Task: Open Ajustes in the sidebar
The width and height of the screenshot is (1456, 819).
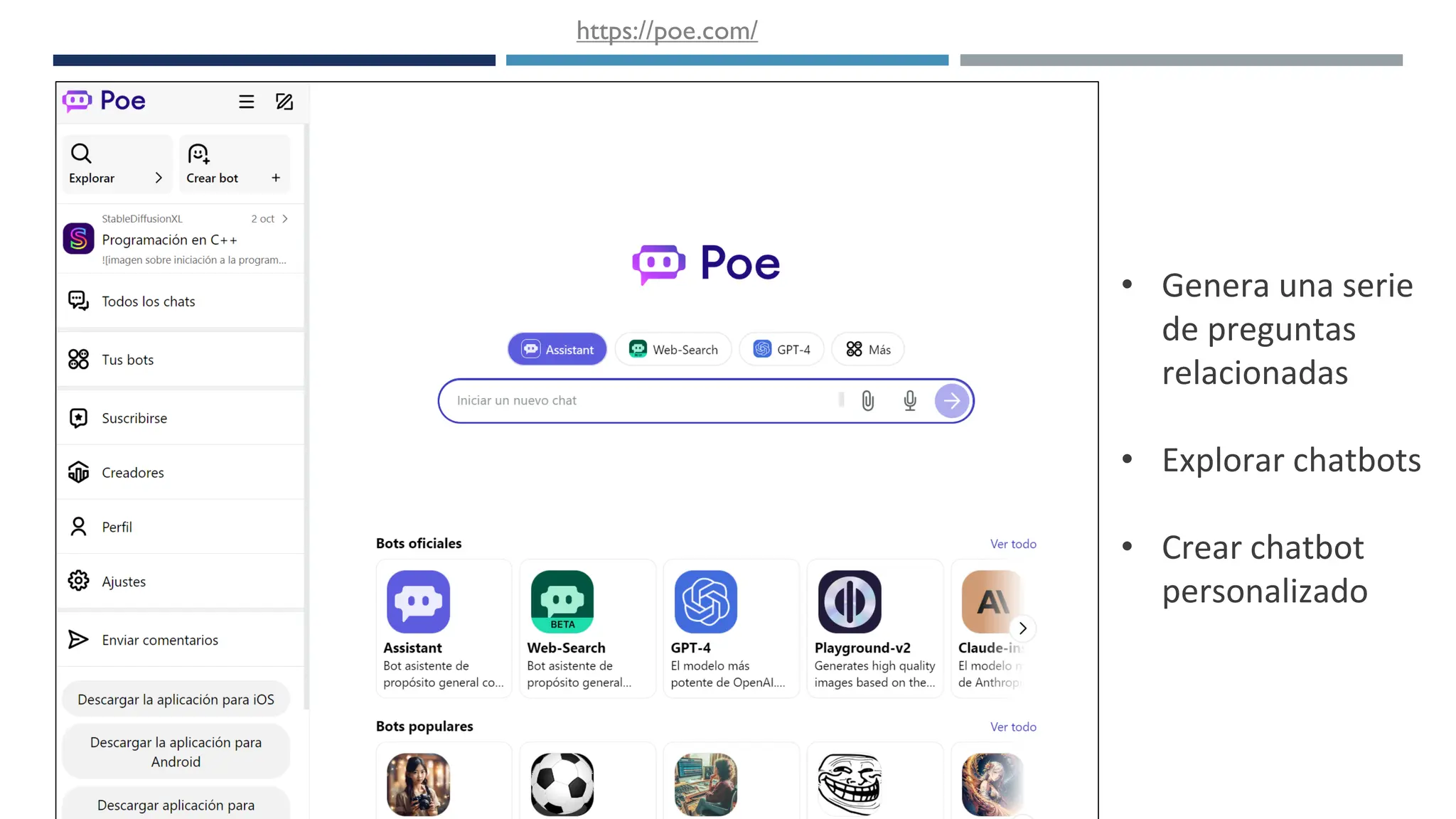Action: pyautogui.click(x=181, y=581)
